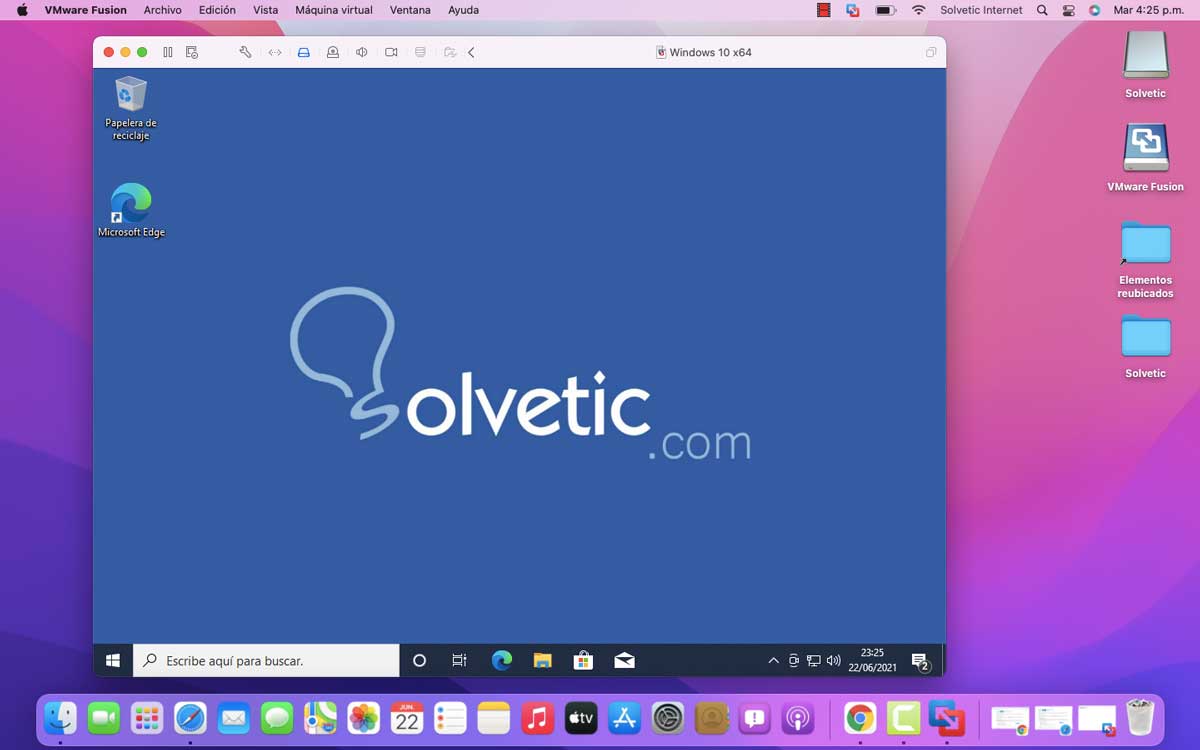Select the Microsoft Edge desktop shortcut

pyautogui.click(x=131, y=211)
